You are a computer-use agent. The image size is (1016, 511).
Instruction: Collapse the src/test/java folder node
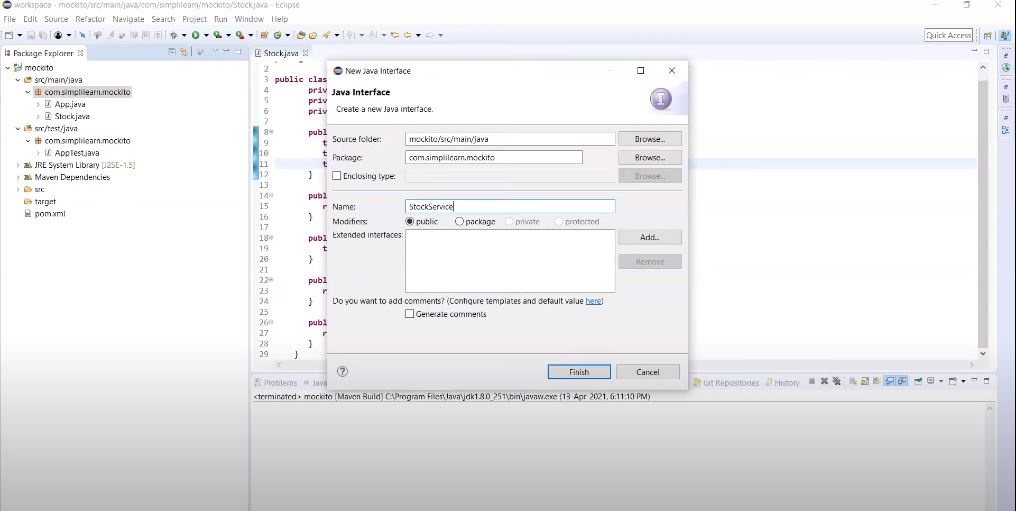(x=18, y=128)
